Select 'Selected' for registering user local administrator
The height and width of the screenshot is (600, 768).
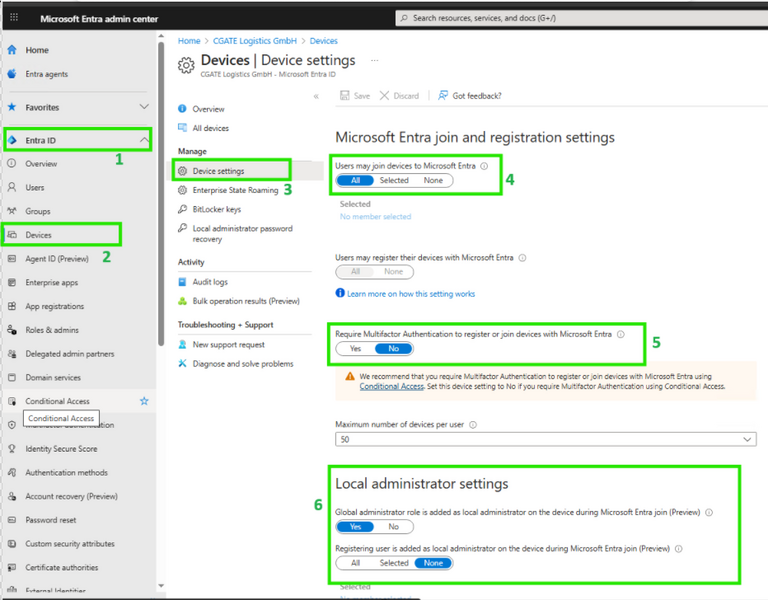pyautogui.click(x=394, y=563)
